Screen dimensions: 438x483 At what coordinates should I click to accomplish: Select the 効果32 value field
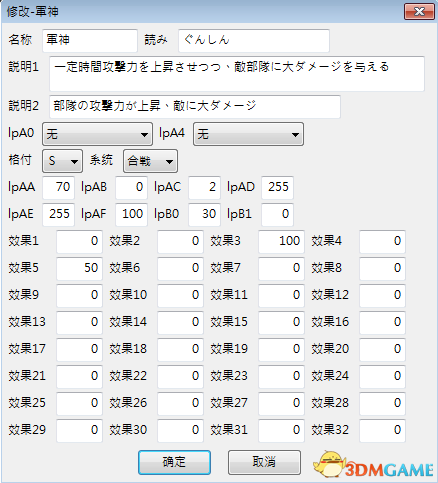pos(382,431)
